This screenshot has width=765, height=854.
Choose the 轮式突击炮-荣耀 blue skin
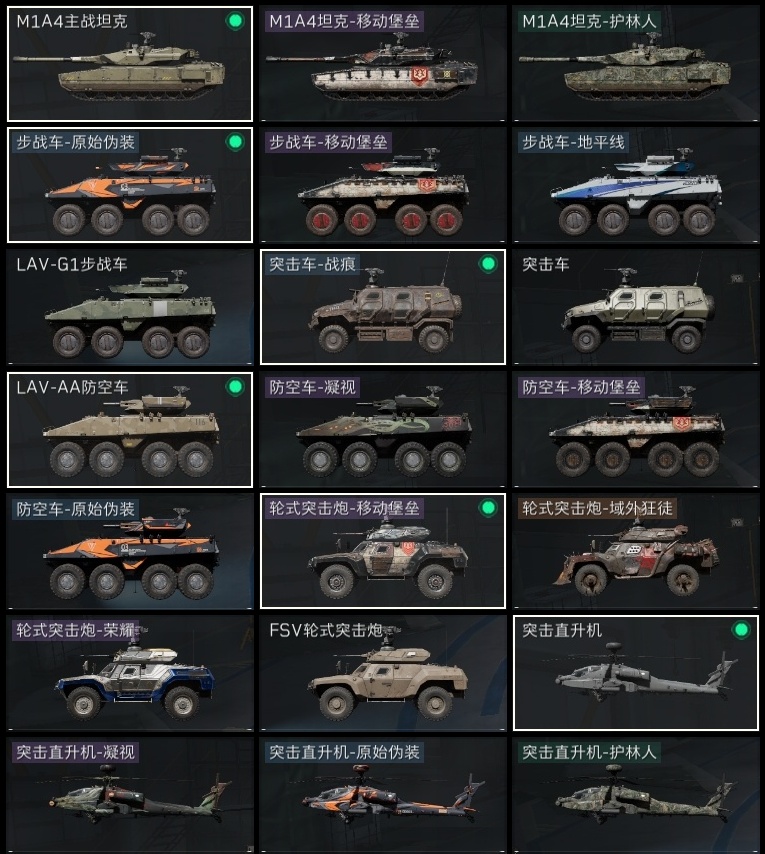pyautogui.click(x=130, y=673)
